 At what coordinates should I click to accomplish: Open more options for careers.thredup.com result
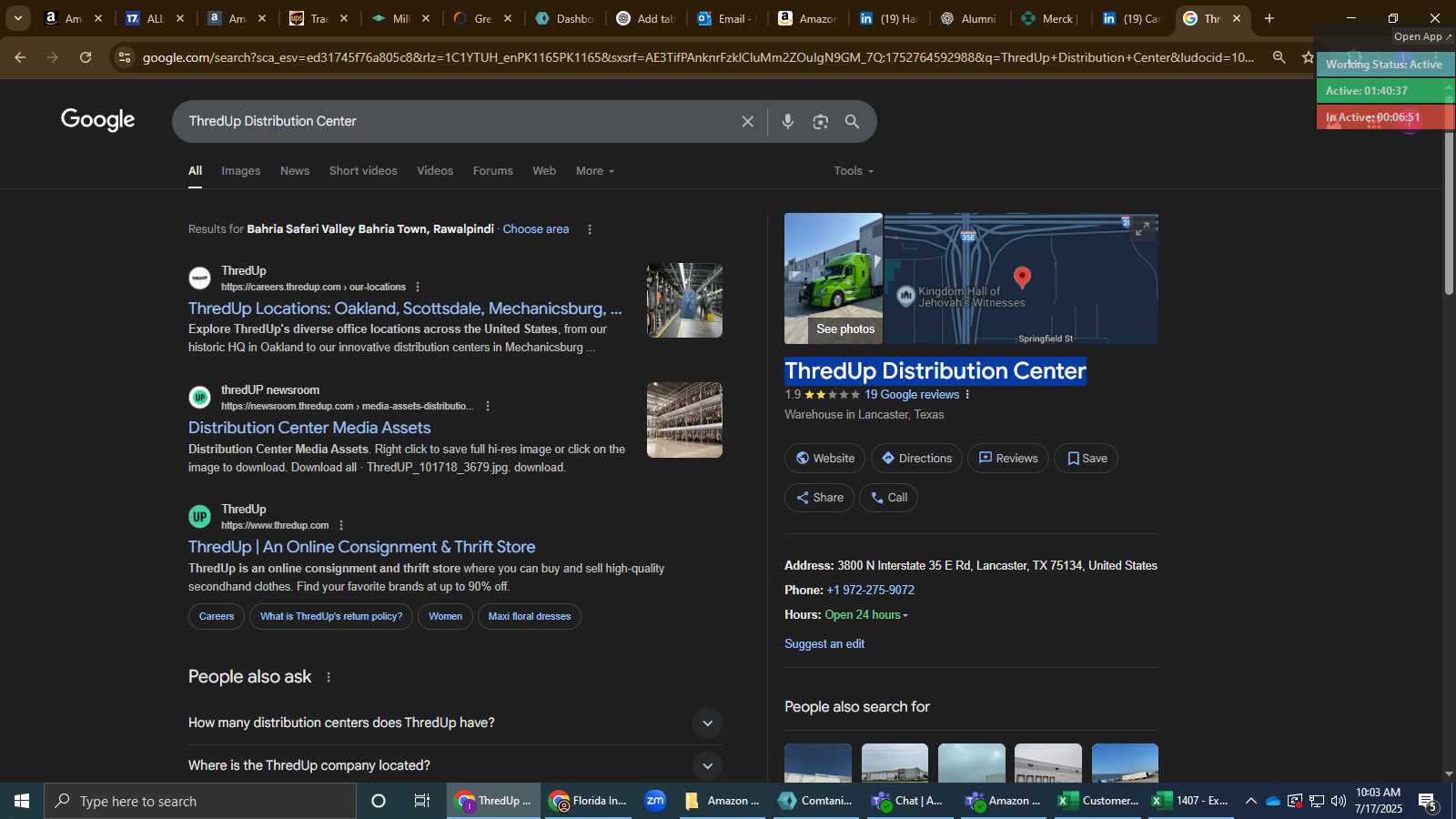418,287
